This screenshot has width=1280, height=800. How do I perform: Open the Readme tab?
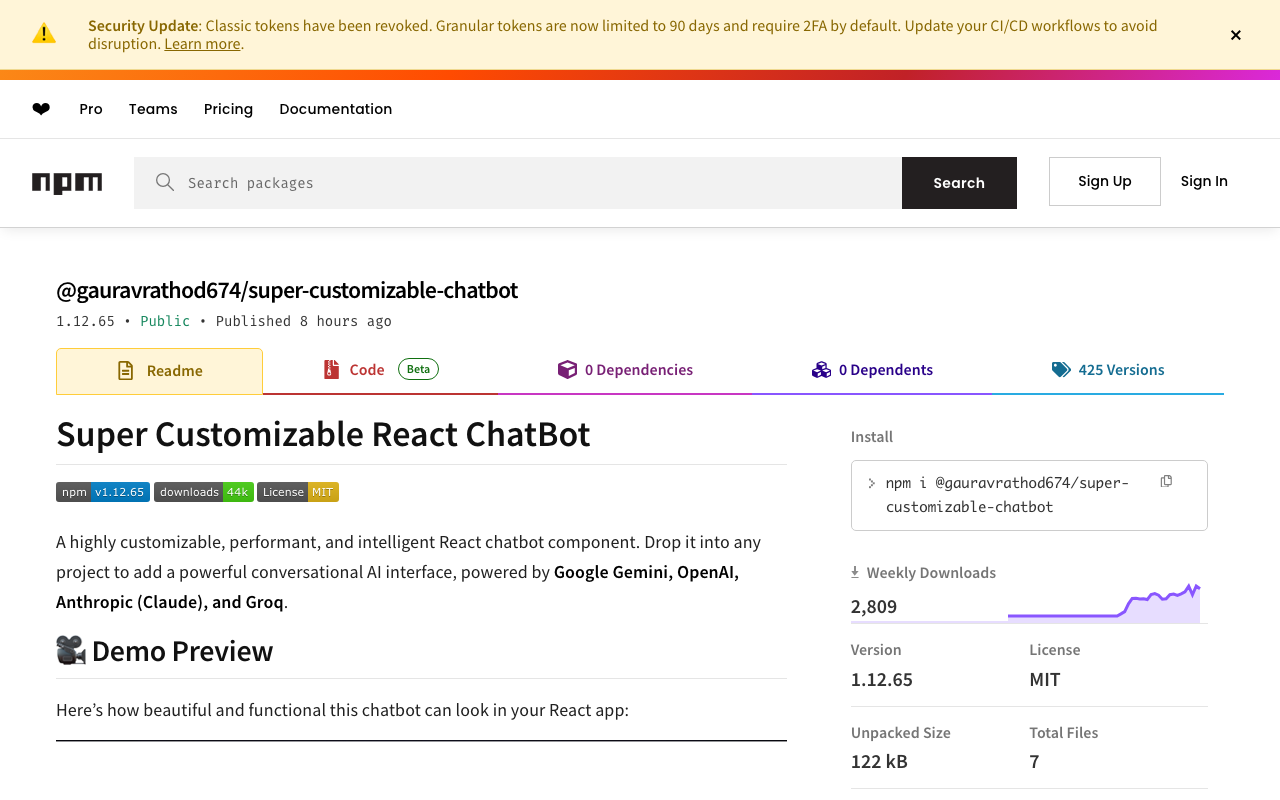point(160,371)
